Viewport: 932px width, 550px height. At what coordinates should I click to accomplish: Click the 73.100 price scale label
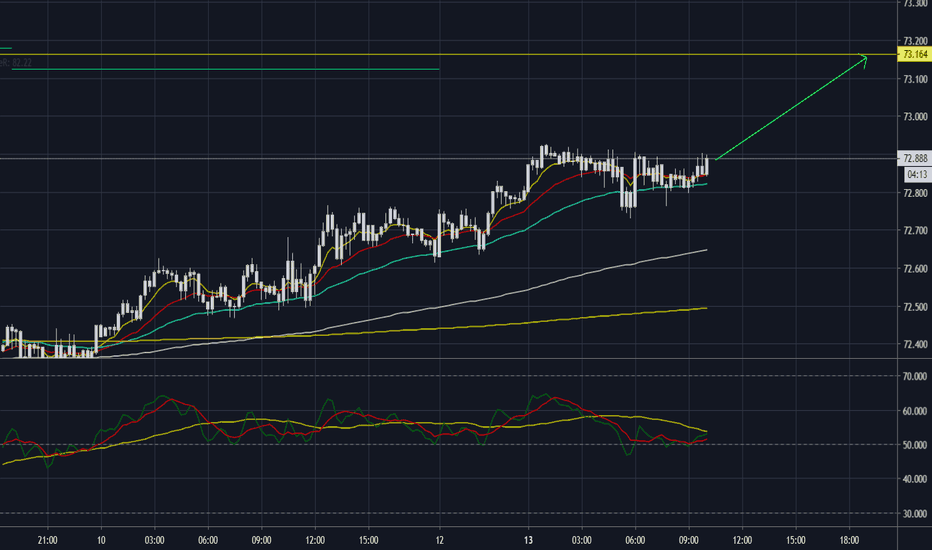click(x=913, y=79)
